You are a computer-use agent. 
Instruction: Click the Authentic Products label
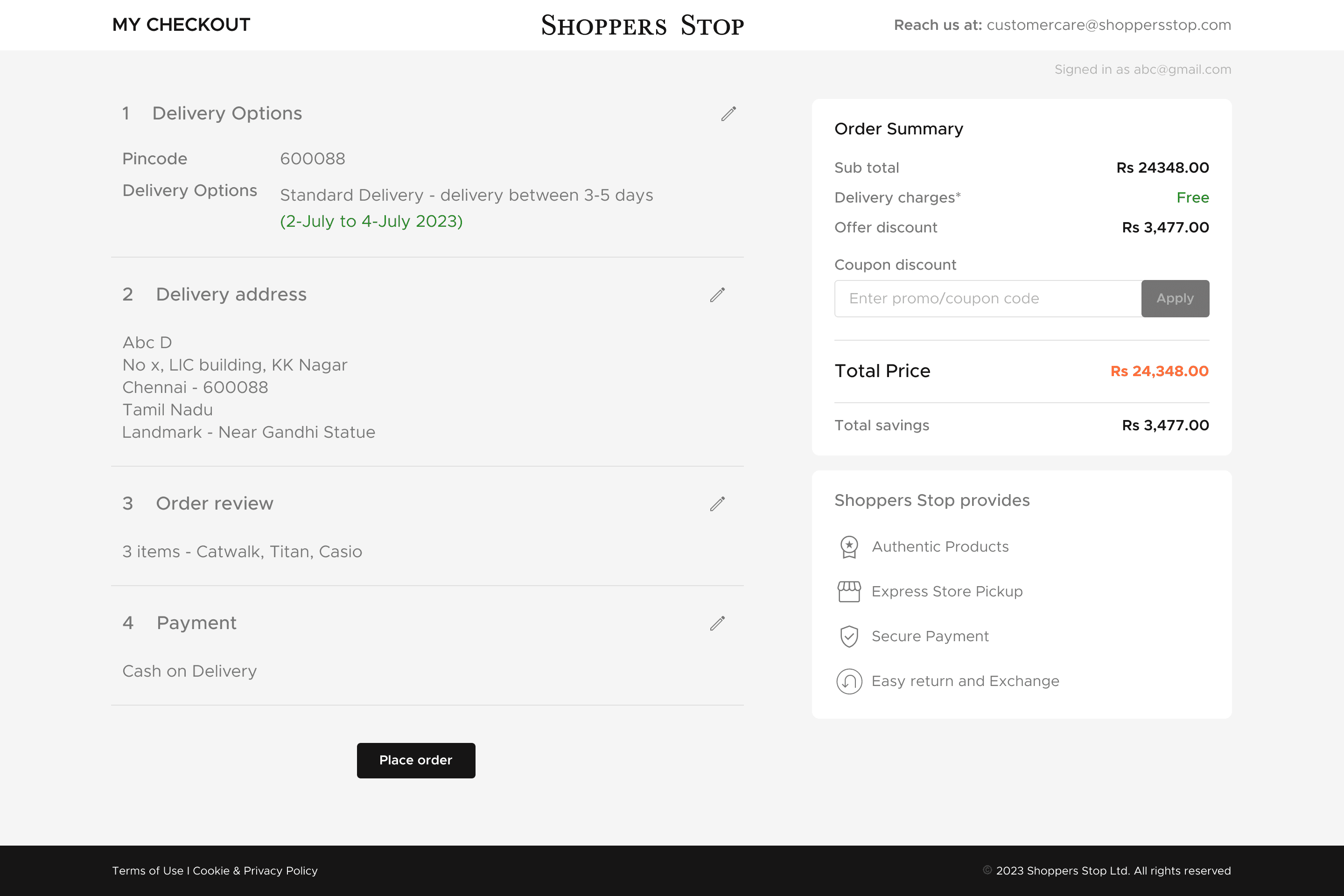coord(940,547)
